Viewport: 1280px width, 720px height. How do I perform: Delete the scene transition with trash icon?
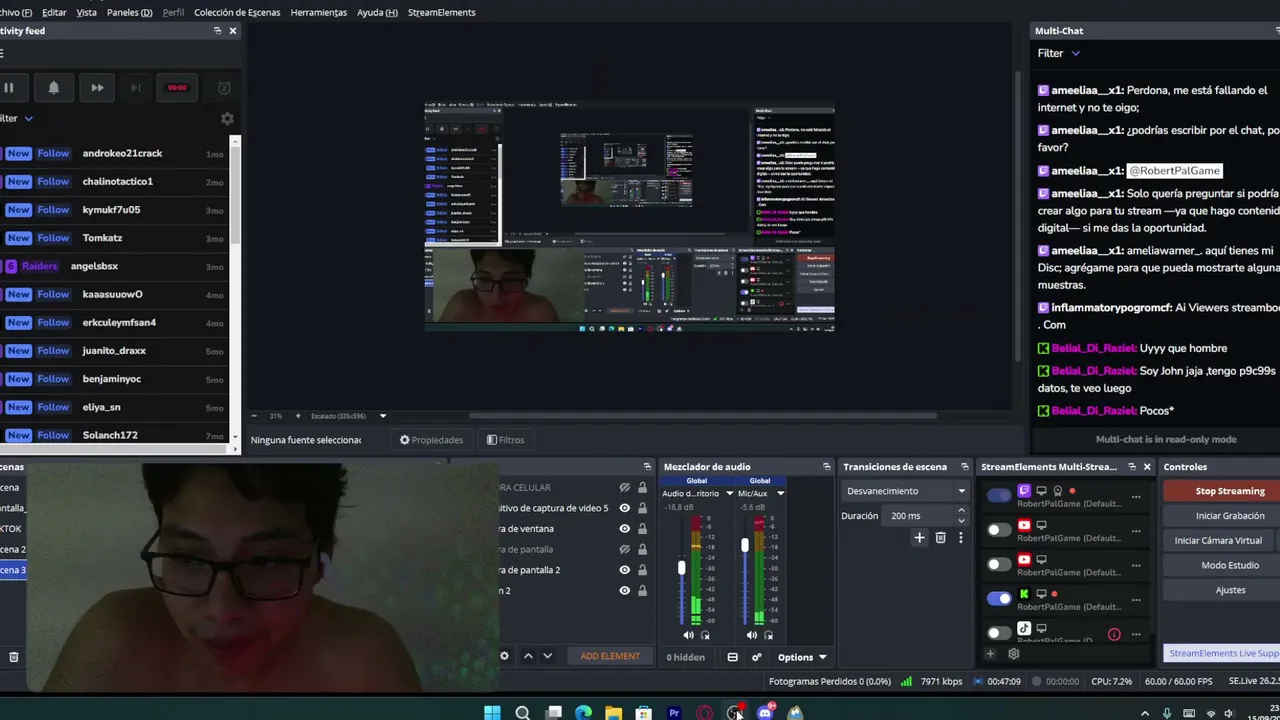940,537
